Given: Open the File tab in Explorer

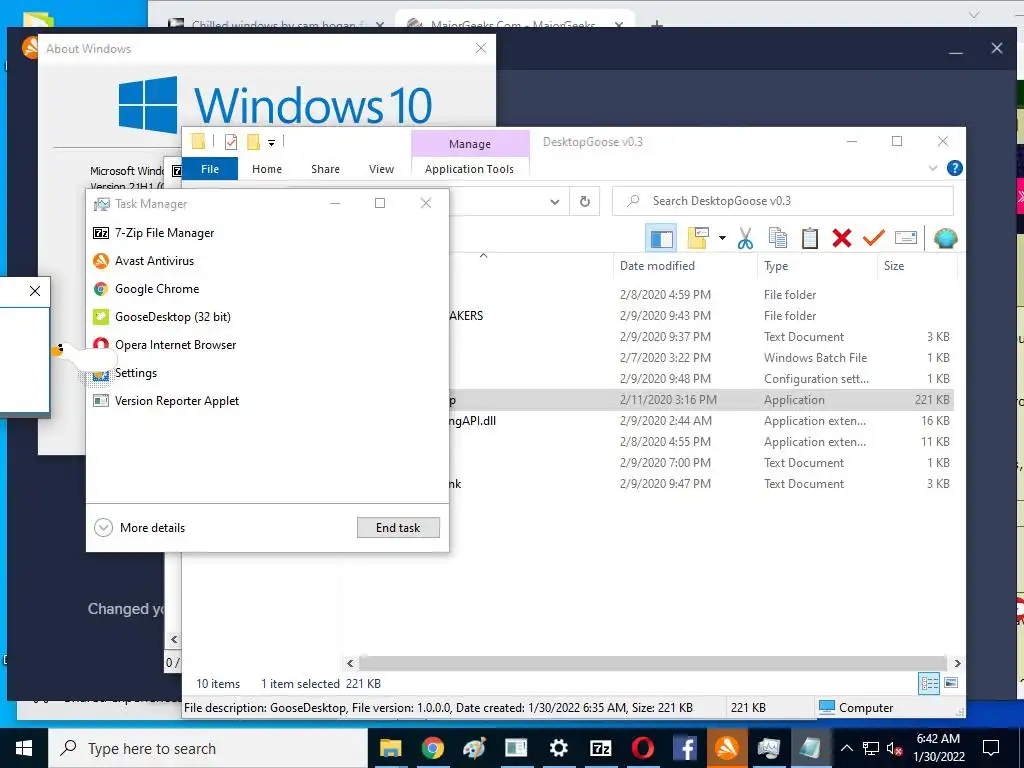Looking at the screenshot, I should click(210, 169).
